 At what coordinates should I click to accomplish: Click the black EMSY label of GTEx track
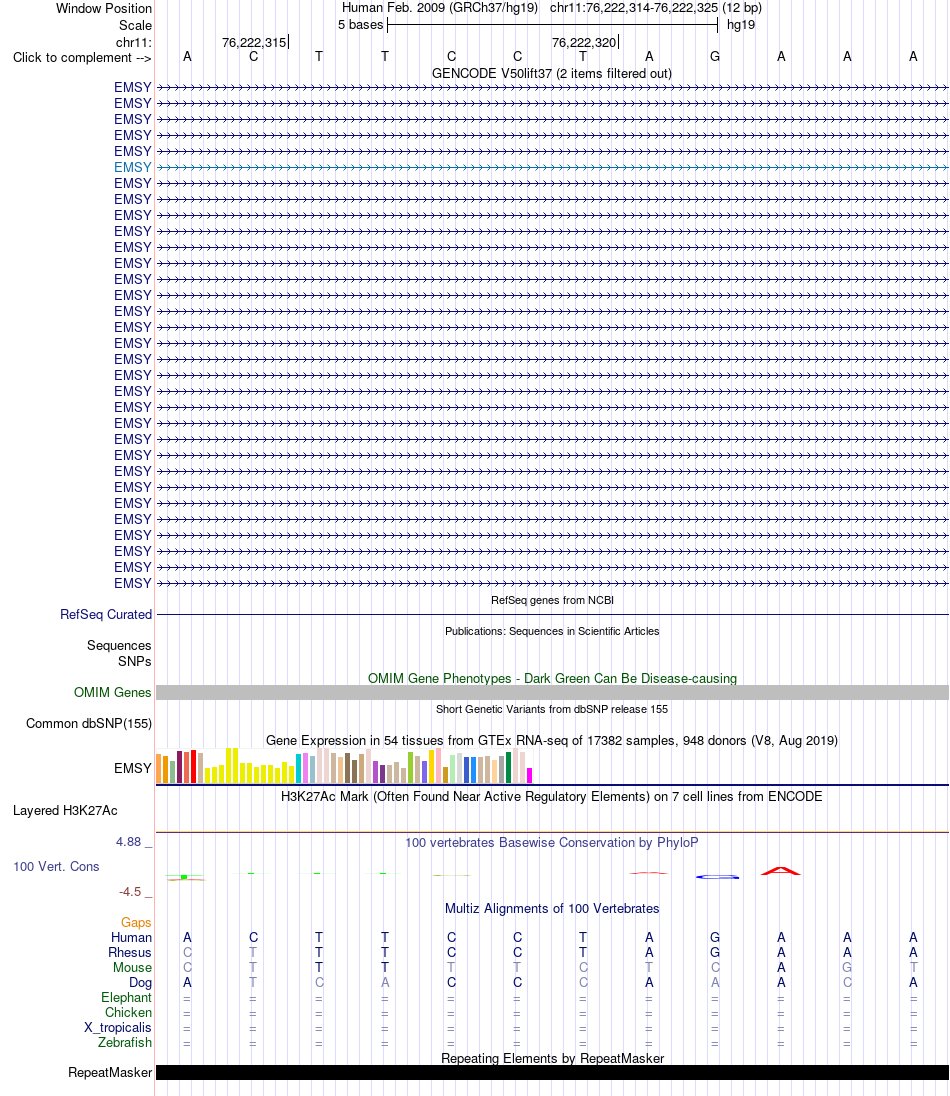(133, 768)
